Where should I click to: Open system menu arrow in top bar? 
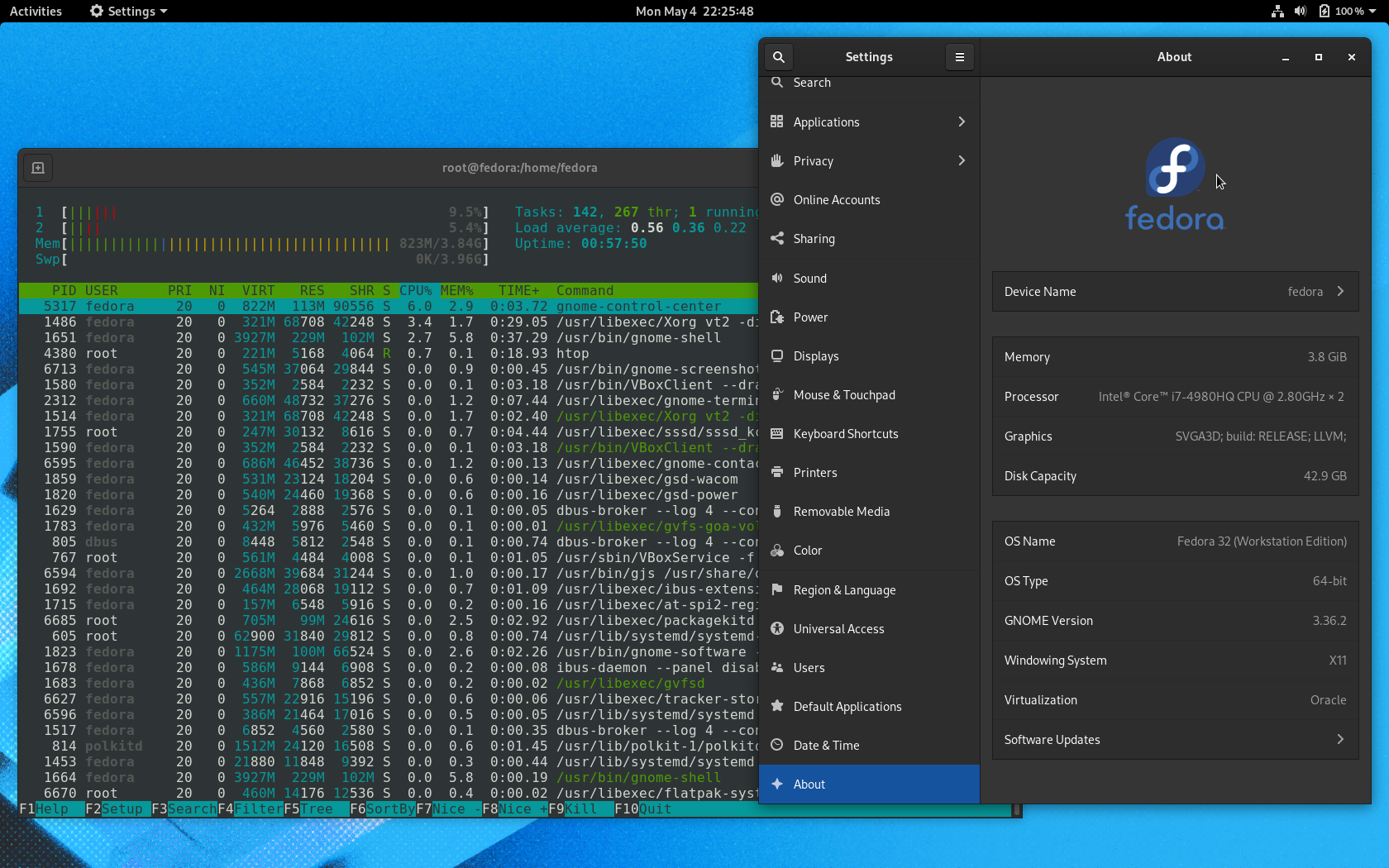click(x=1372, y=12)
